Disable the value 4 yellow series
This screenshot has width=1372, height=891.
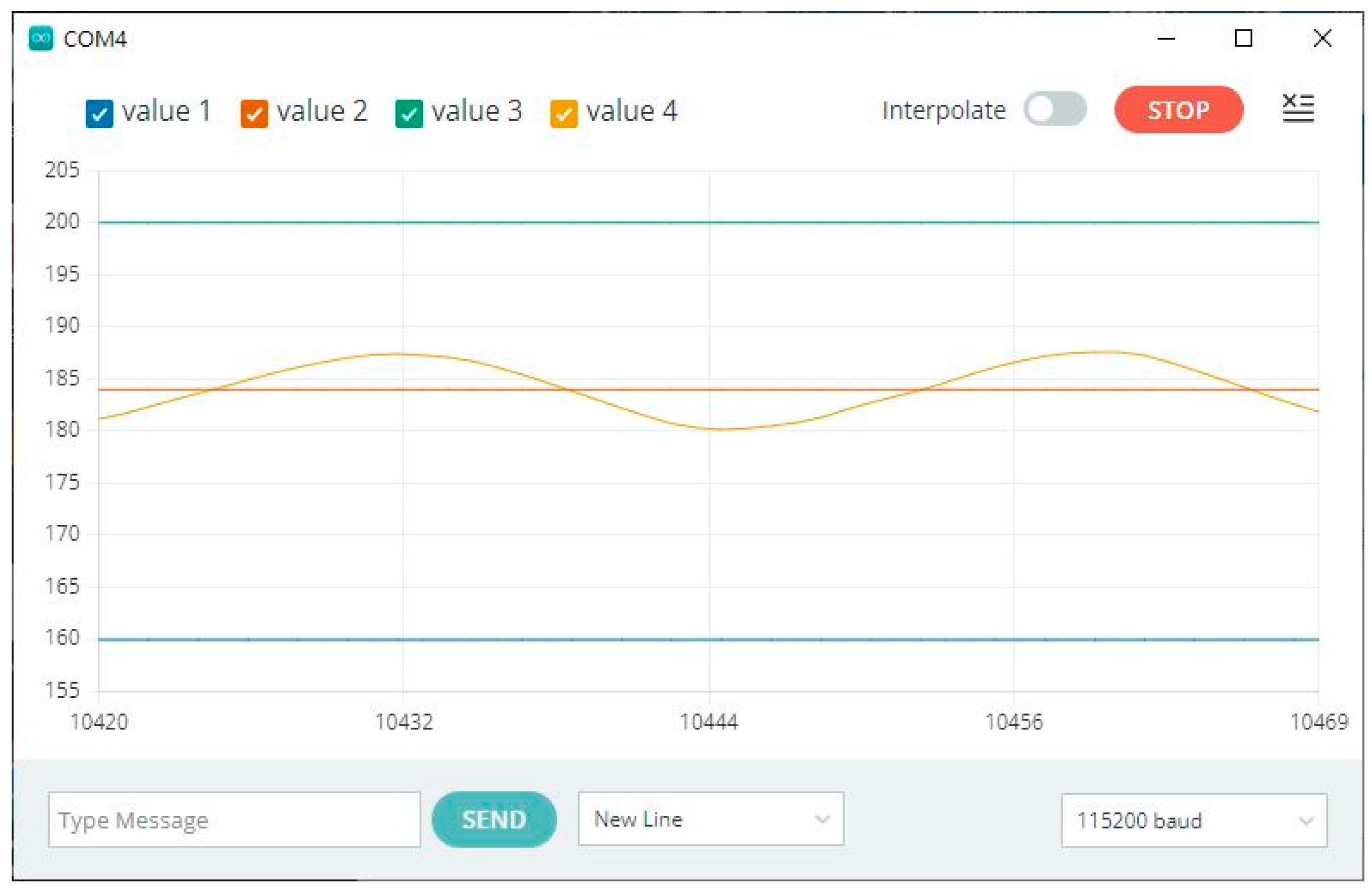point(563,113)
